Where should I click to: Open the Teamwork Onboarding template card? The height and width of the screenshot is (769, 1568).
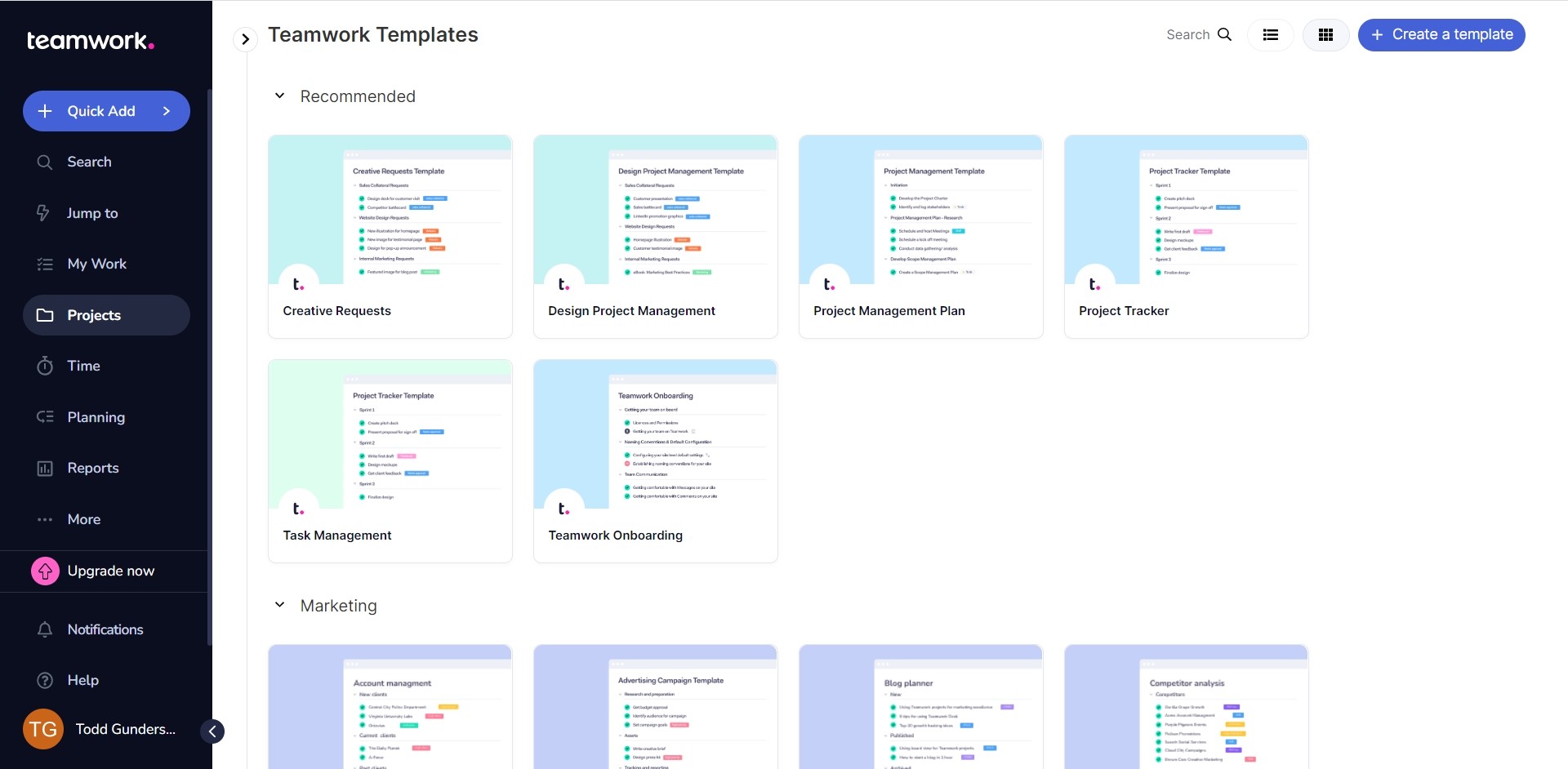click(655, 460)
